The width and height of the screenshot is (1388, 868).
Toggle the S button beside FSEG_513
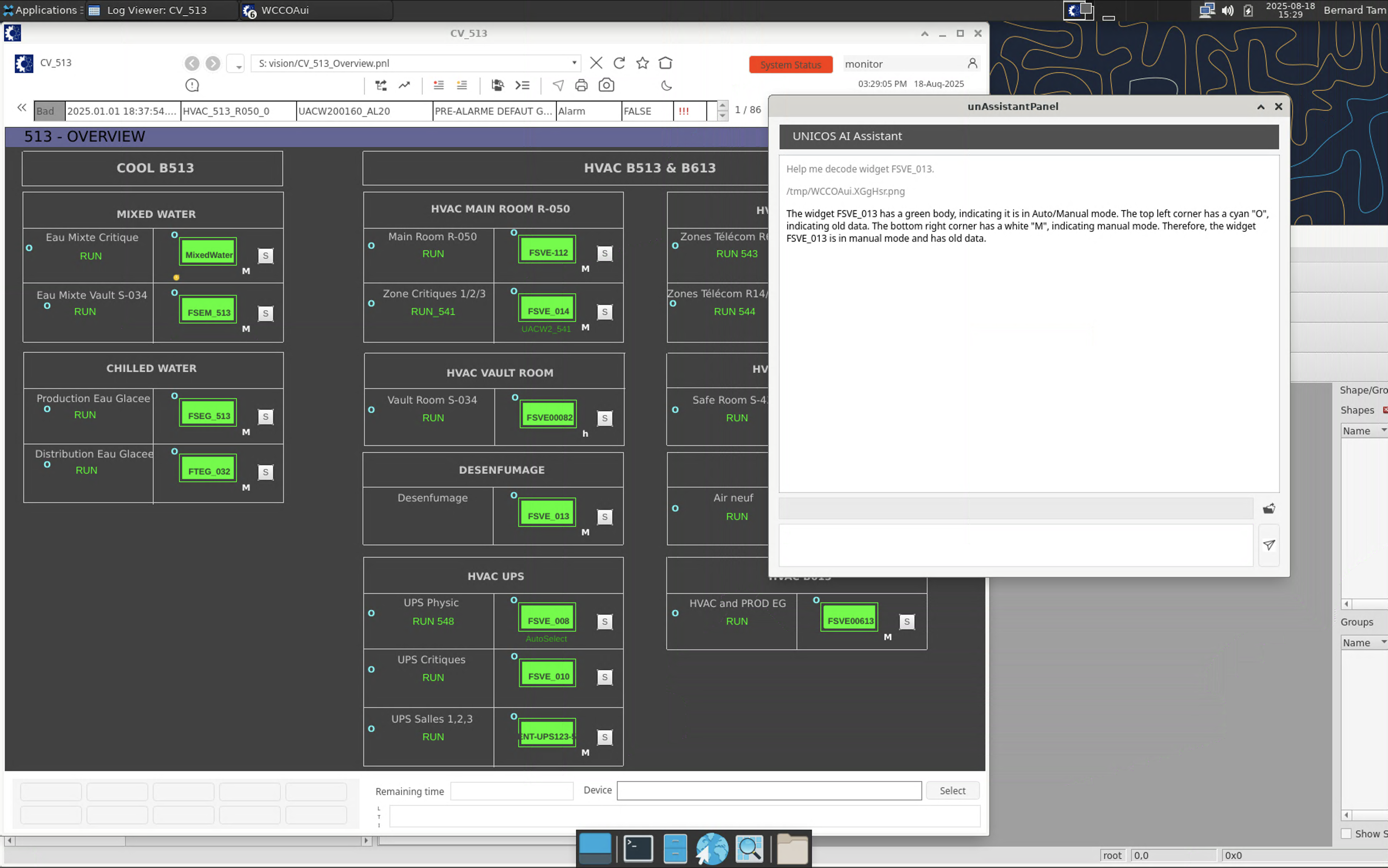coord(265,417)
